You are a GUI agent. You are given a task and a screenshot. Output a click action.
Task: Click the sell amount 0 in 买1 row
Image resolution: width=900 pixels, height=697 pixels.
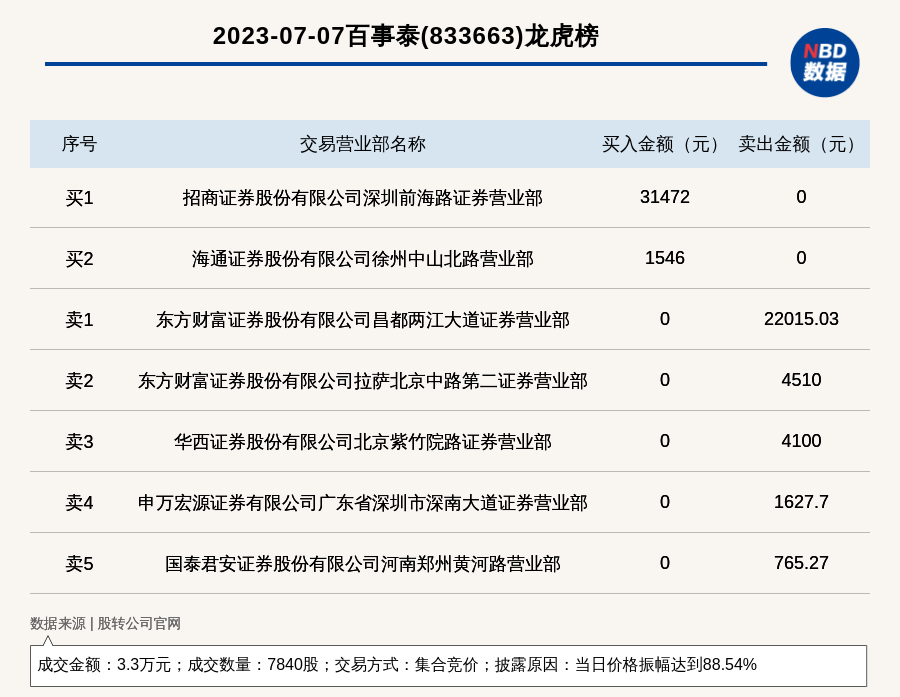pos(801,197)
